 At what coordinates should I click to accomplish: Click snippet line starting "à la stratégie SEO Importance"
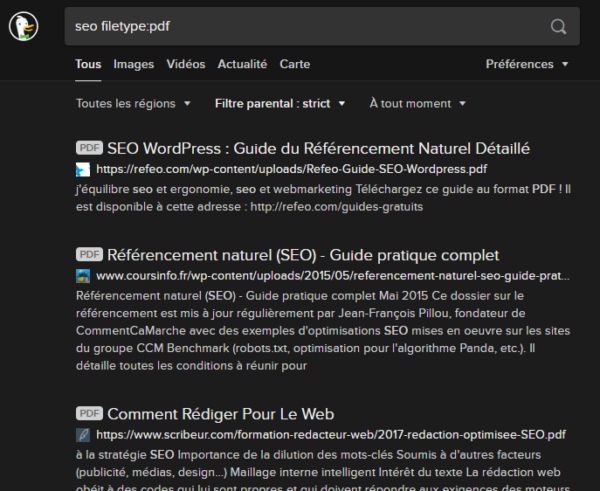[308, 455]
